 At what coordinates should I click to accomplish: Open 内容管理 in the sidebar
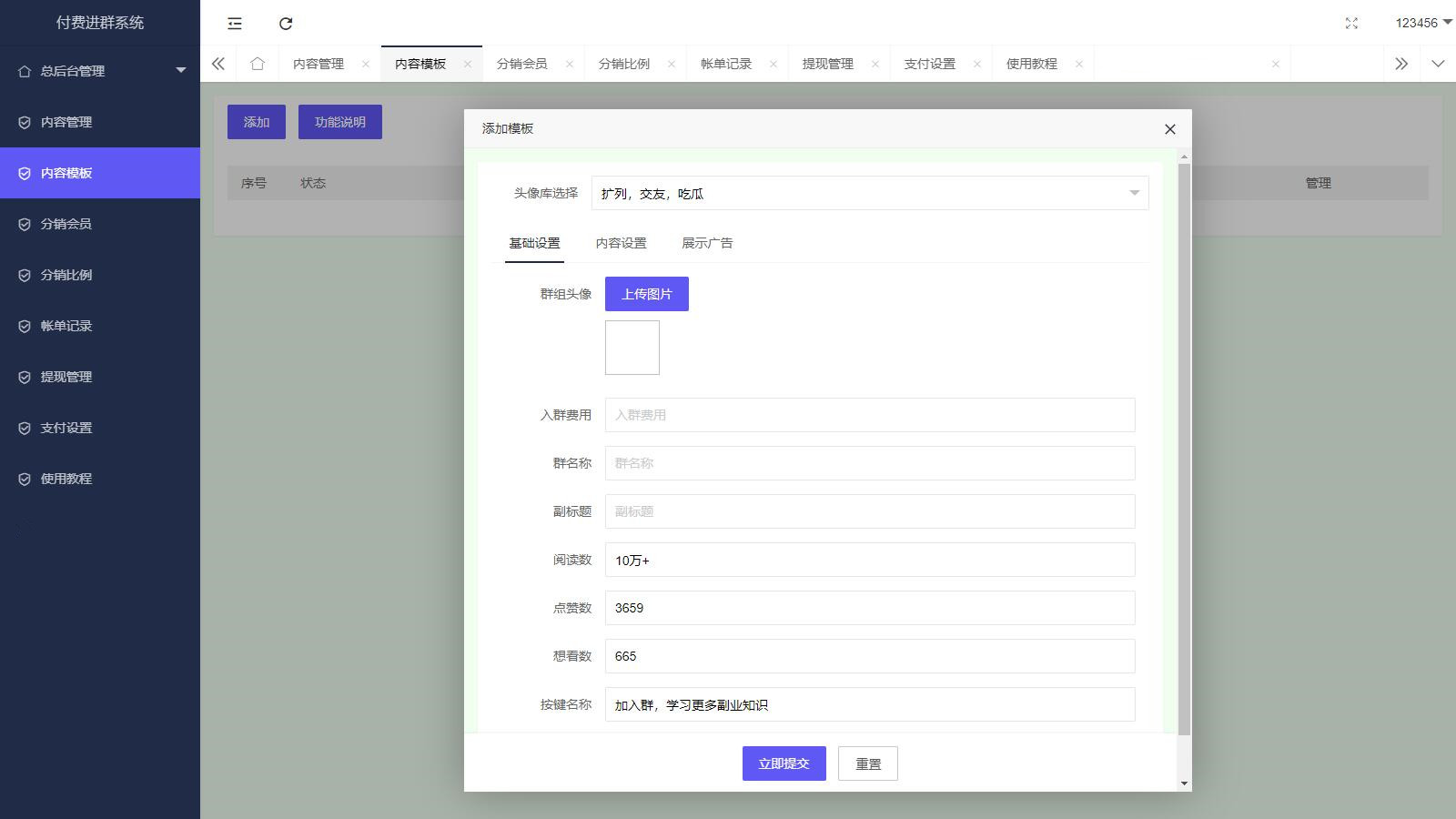pyautogui.click(x=100, y=122)
